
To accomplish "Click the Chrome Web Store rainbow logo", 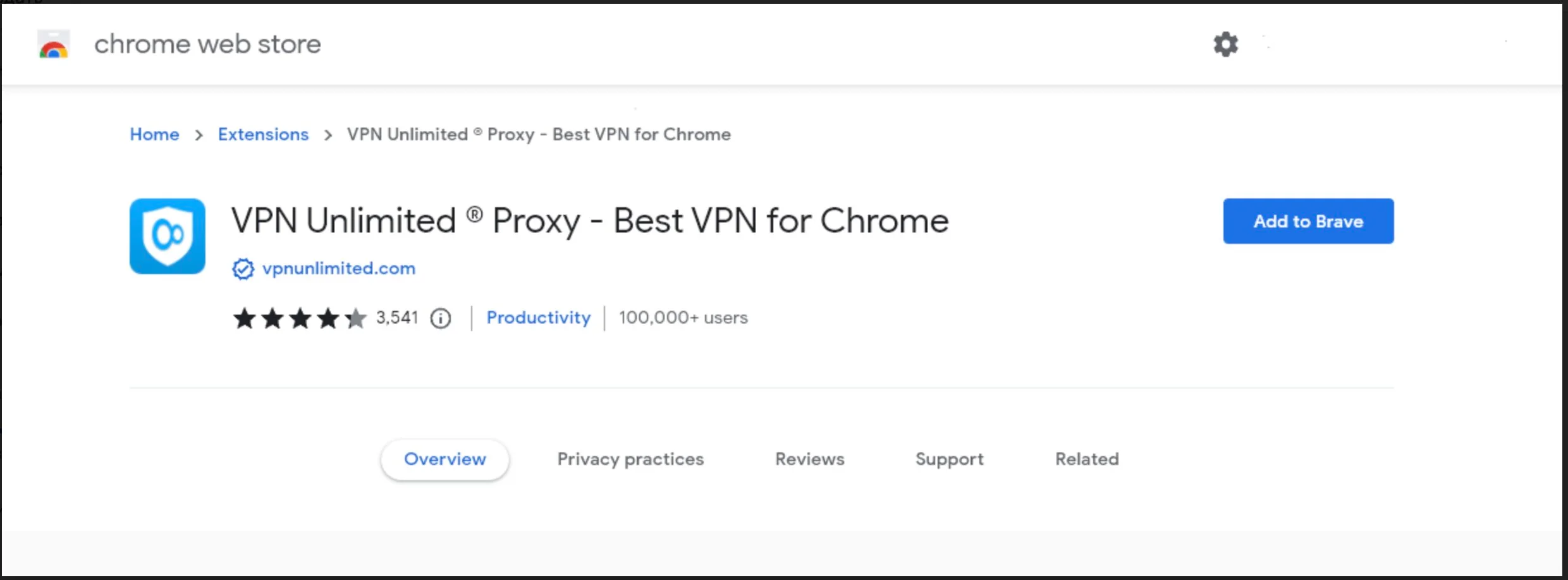I will [54, 45].
